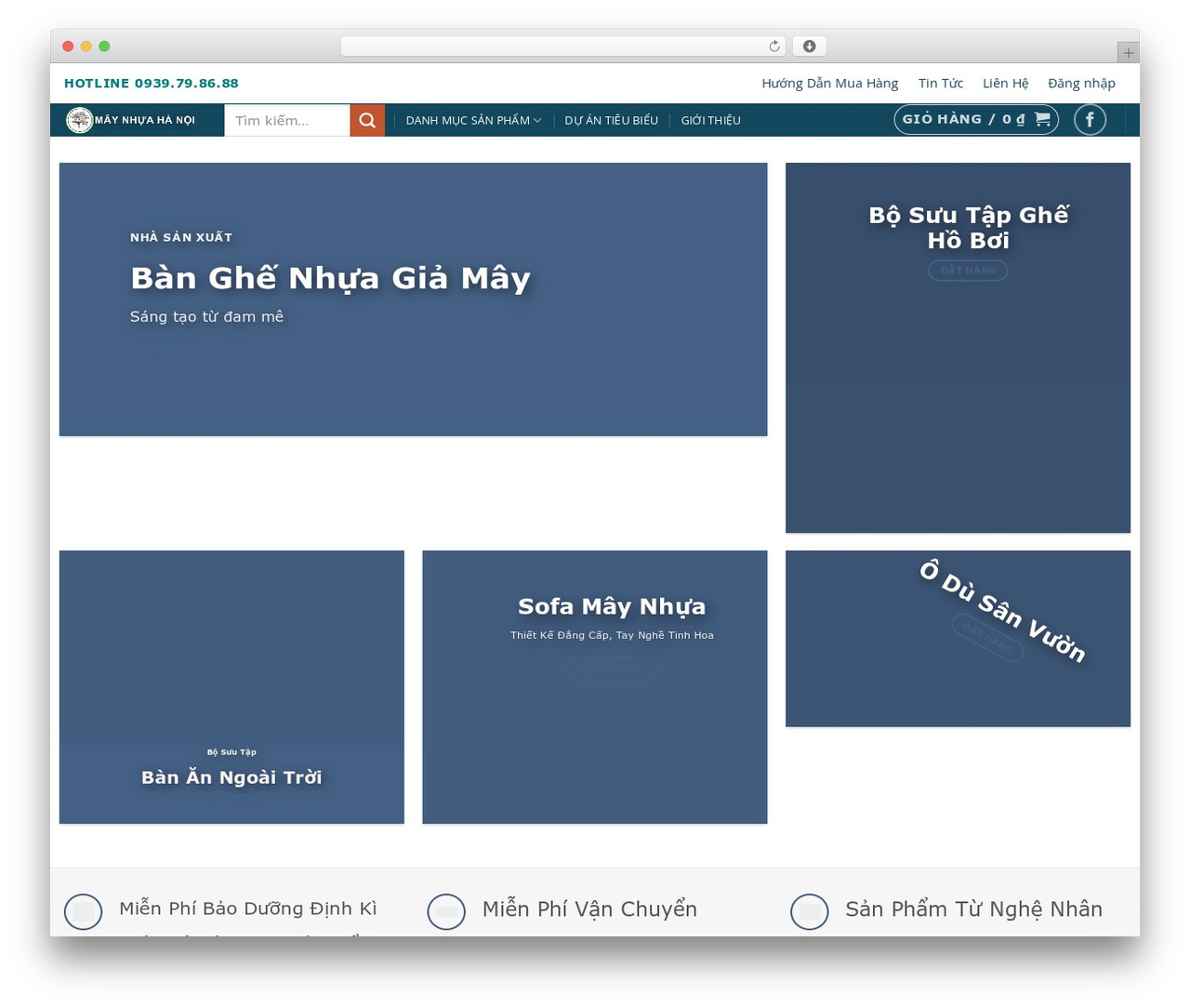Open Sofa Mây Nhựa banner
1190x1008 pixels.
(x=595, y=687)
